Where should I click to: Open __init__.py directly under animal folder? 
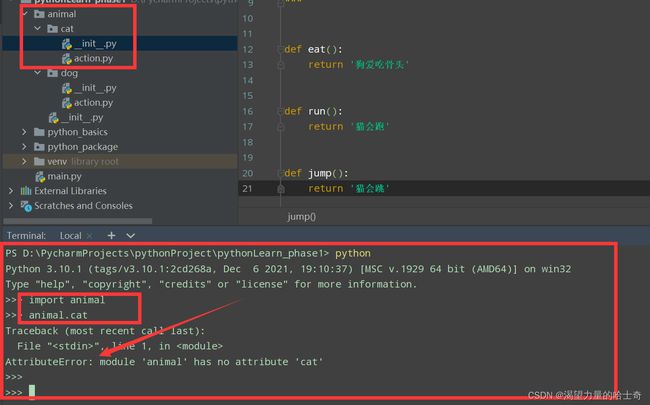(82, 117)
